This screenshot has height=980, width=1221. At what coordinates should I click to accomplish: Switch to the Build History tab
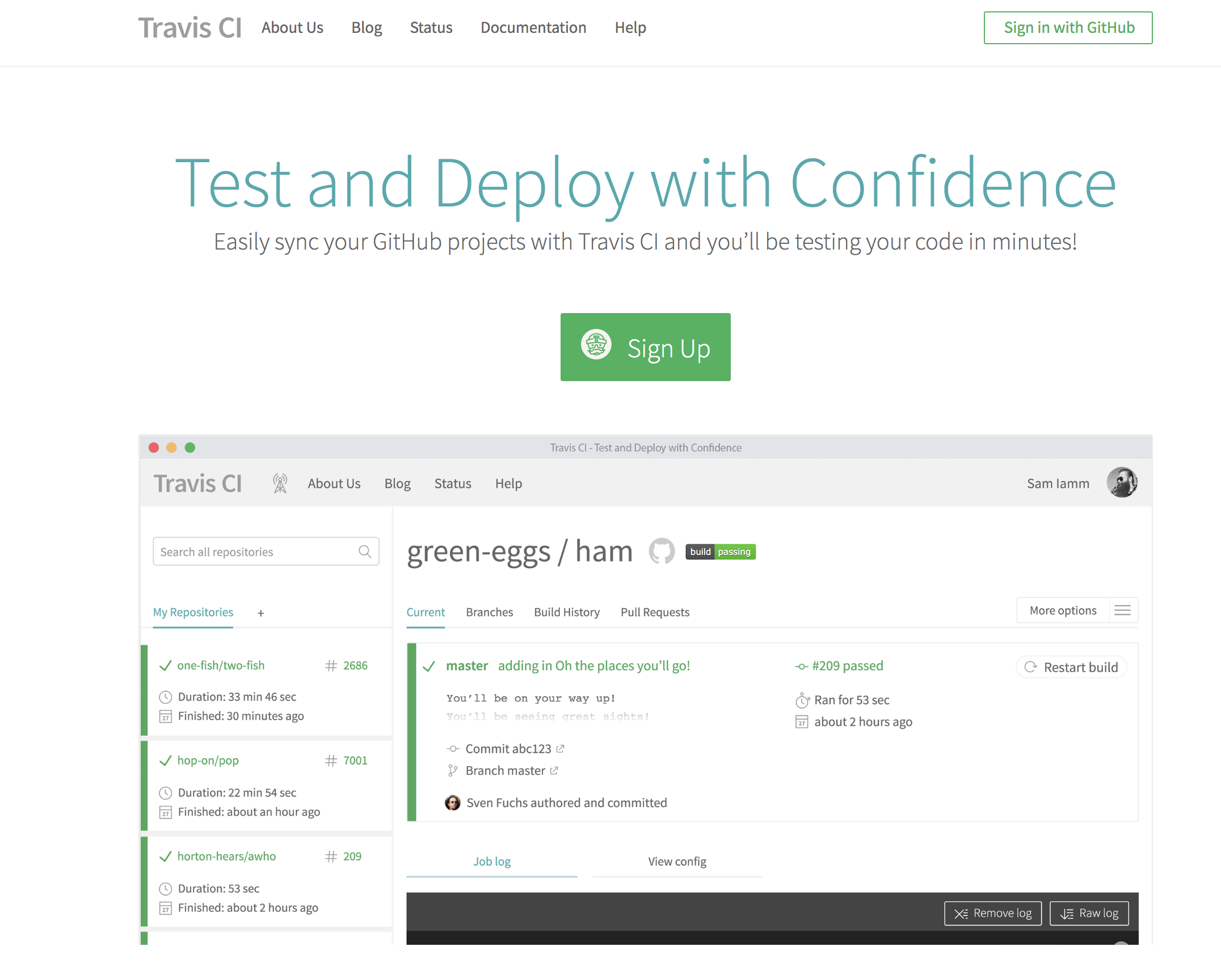(x=566, y=612)
